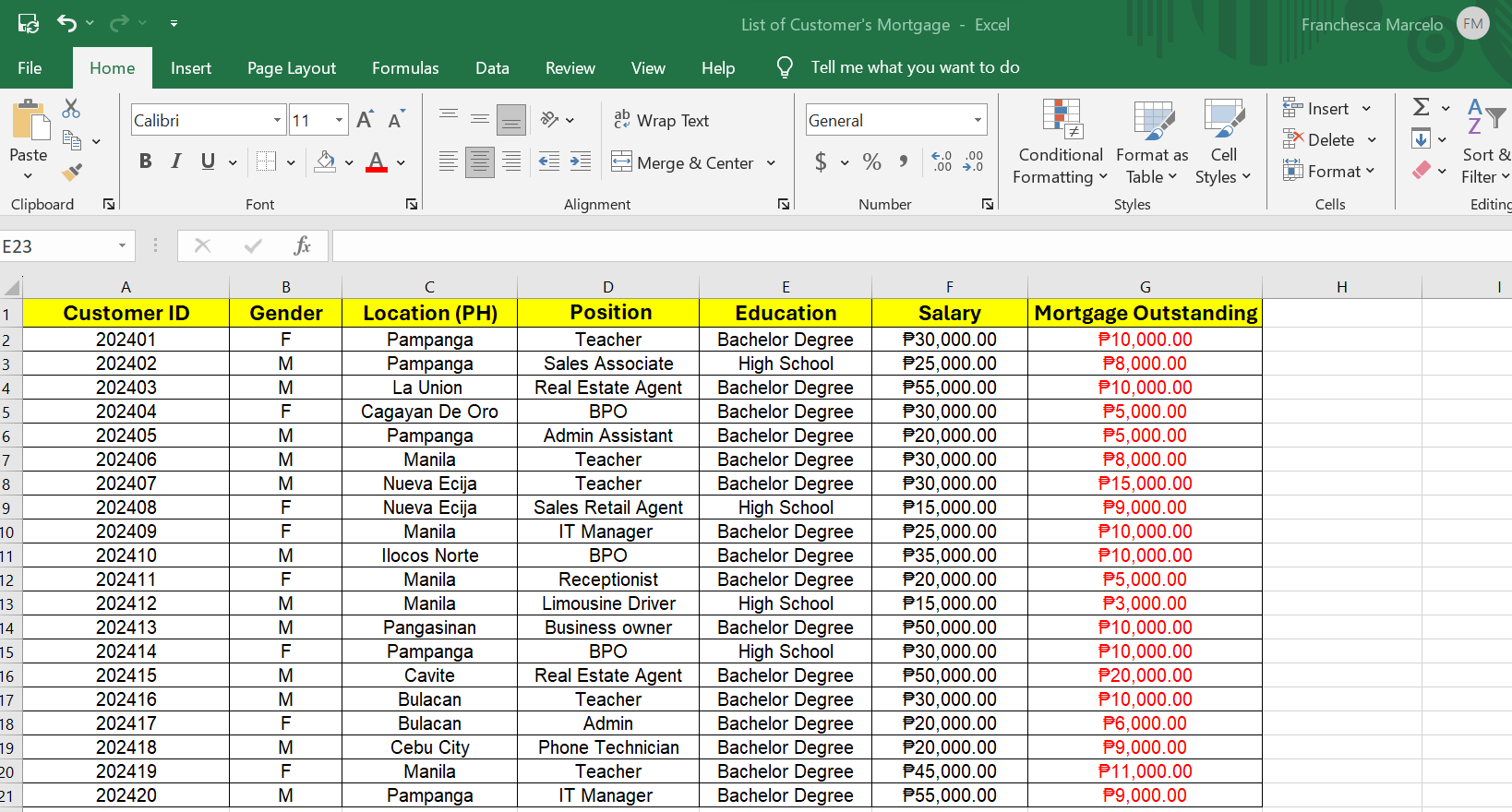This screenshot has height=812, width=1512.
Task: Toggle Underline formatting
Action: [x=208, y=161]
